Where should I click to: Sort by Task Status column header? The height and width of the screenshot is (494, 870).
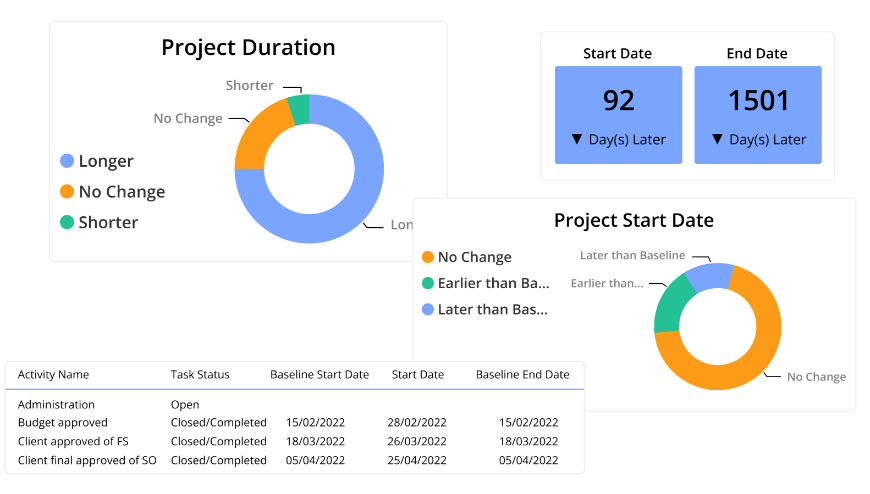pyautogui.click(x=200, y=375)
